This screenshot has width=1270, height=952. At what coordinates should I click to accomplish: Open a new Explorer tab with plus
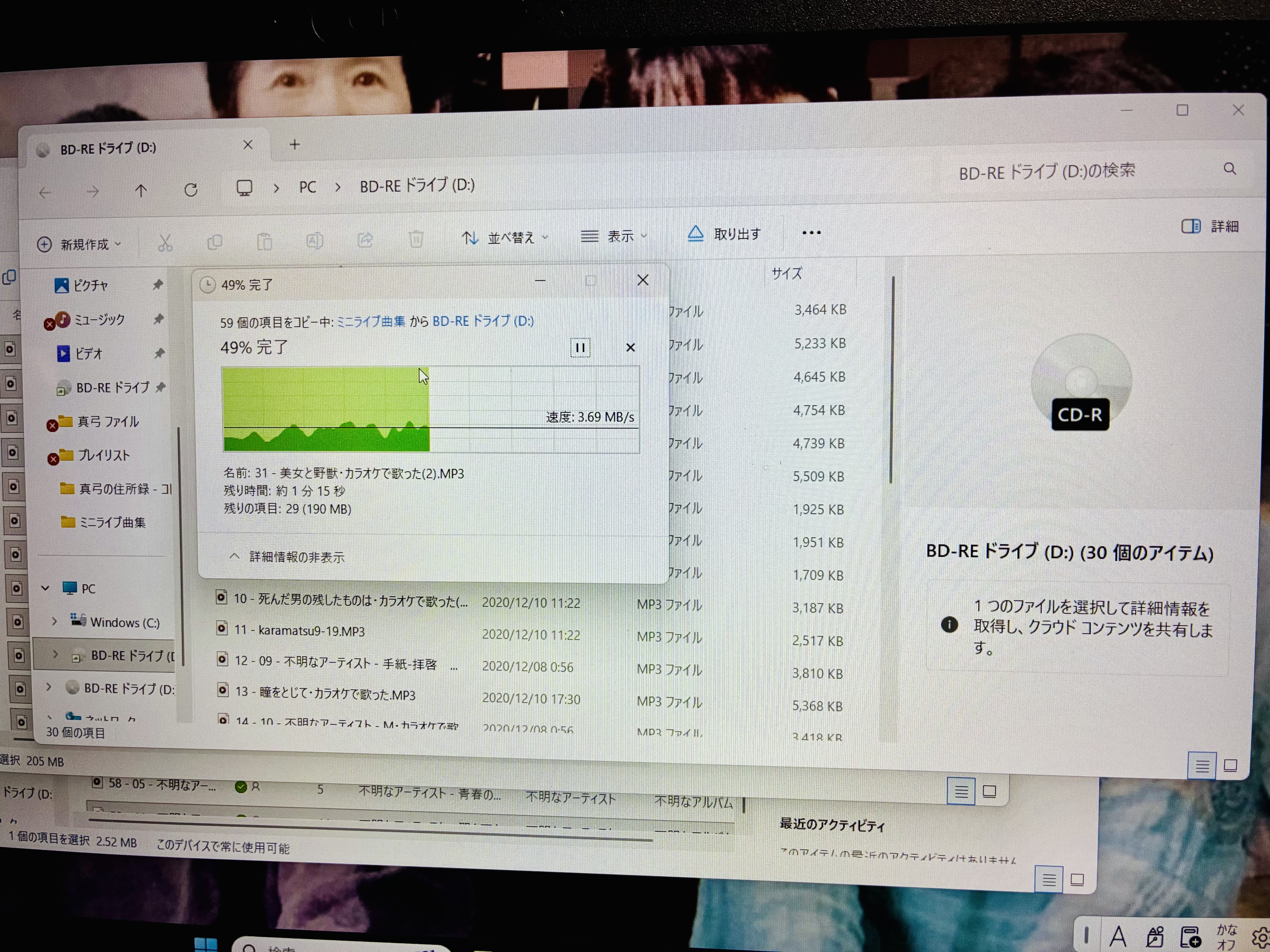click(x=295, y=144)
